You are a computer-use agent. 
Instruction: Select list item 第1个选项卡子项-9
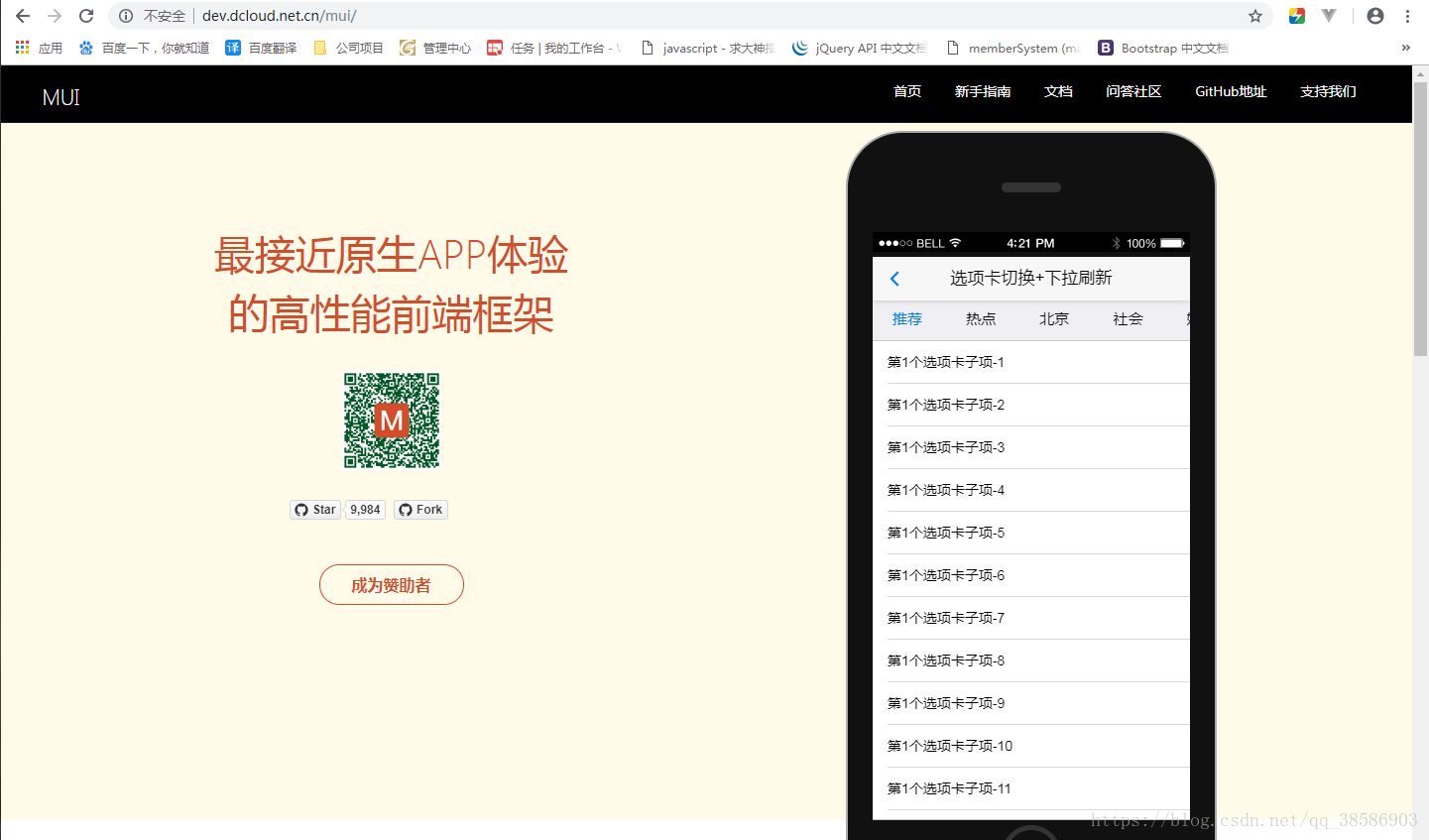(1031, 703)
